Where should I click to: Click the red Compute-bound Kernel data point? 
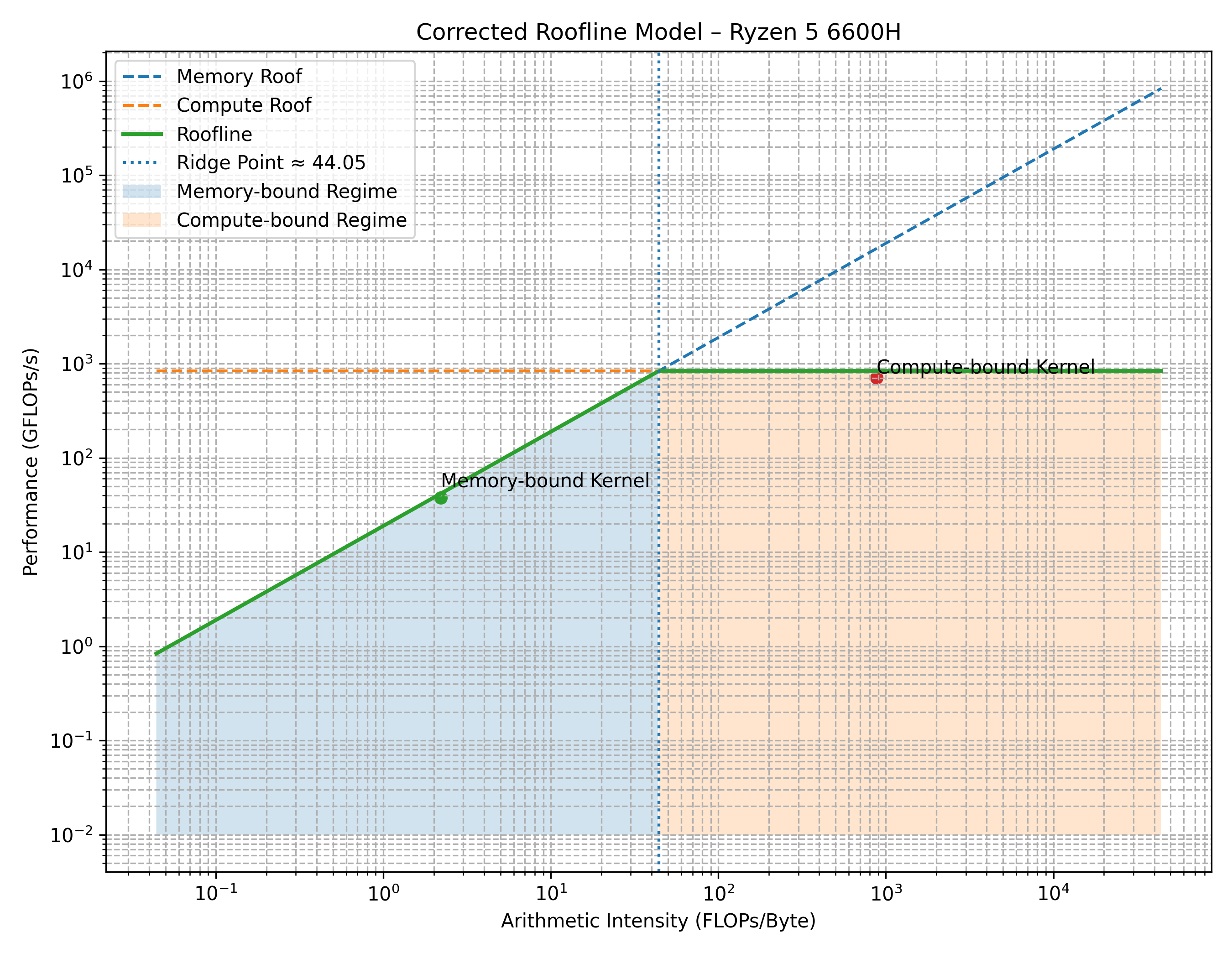point(876,378)
